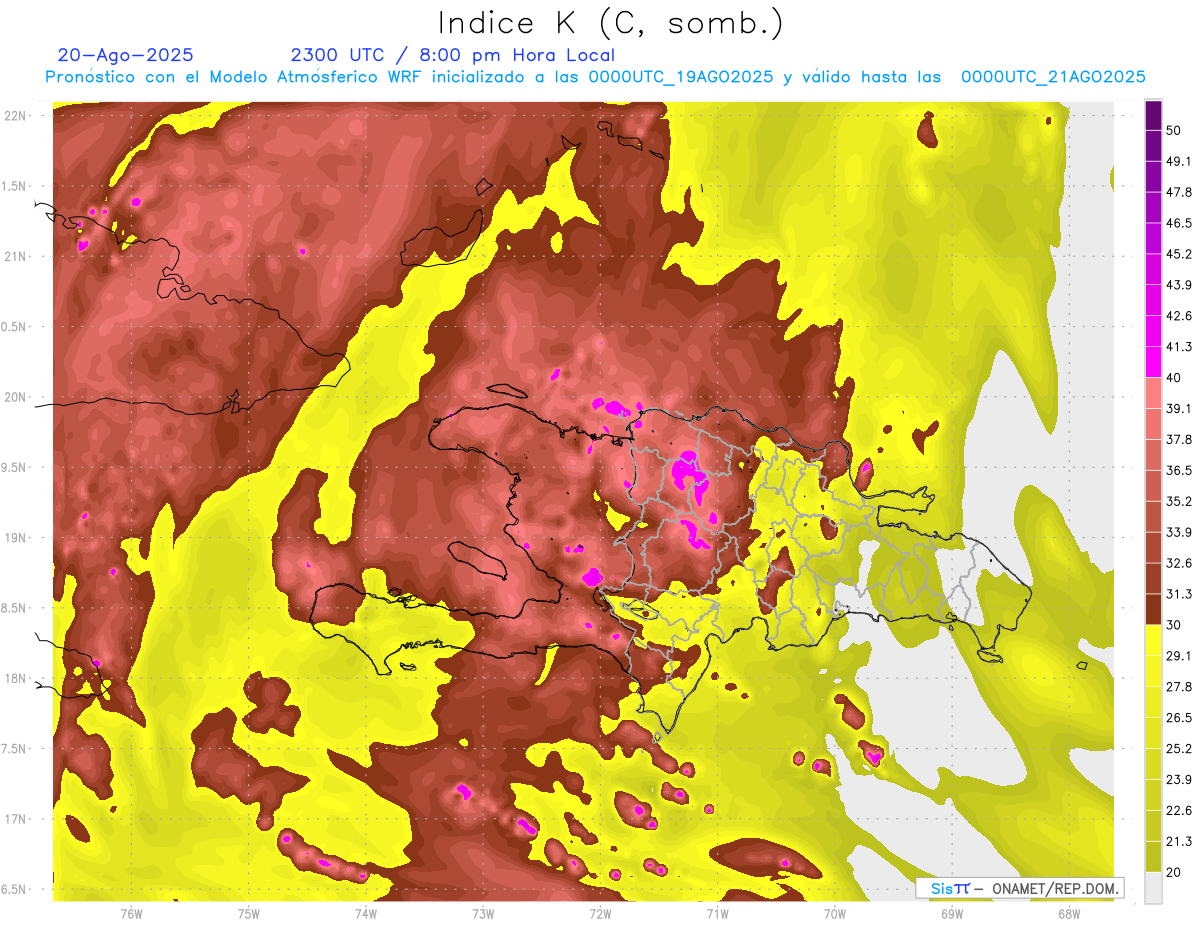Click the longitude label "68W"
This screenshot has width=1200, height=927.
(1069, 913)
